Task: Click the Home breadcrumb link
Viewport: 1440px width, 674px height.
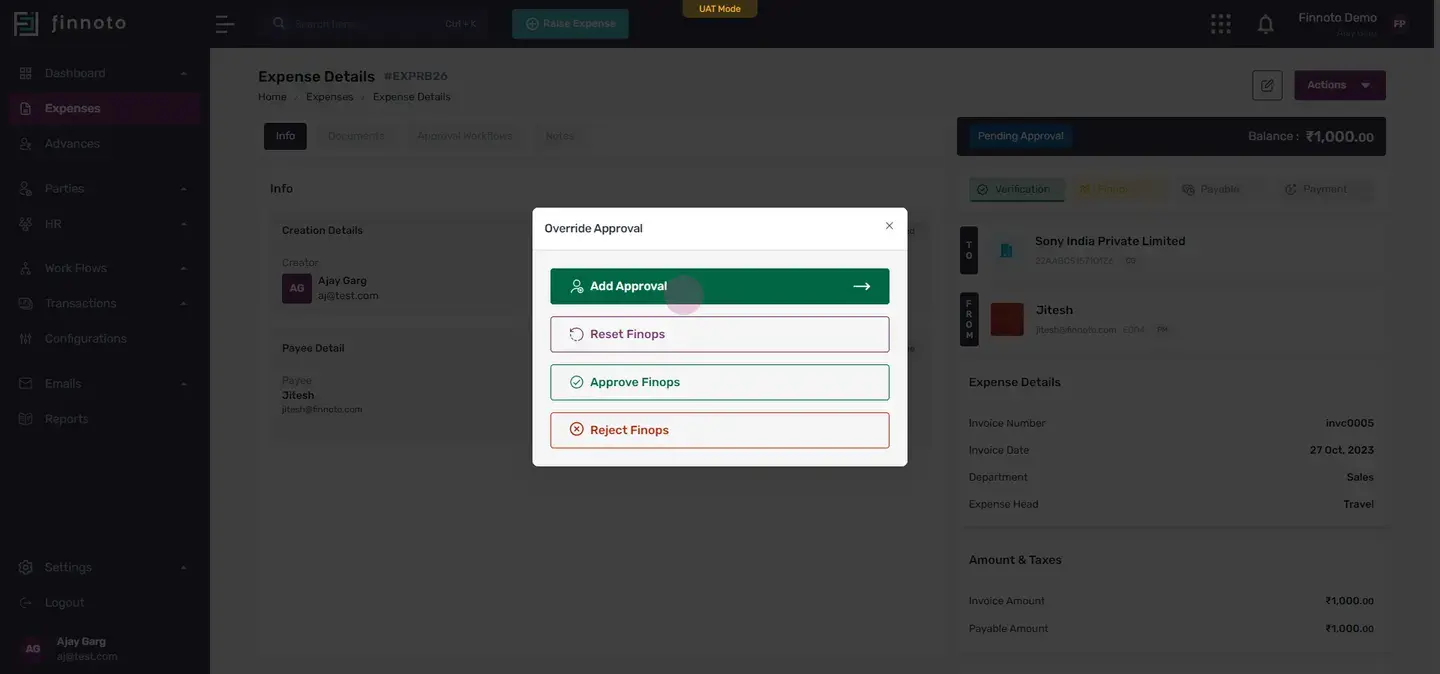Action: tap(272, 97)
